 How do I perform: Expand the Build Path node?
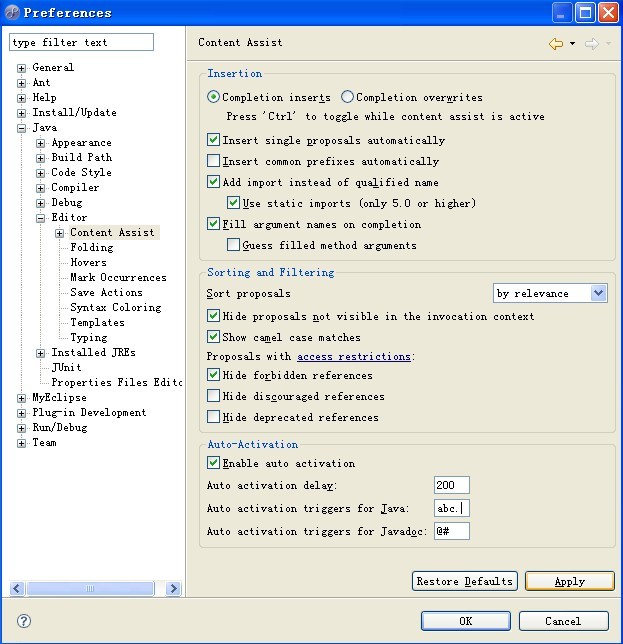click(40, 158)
